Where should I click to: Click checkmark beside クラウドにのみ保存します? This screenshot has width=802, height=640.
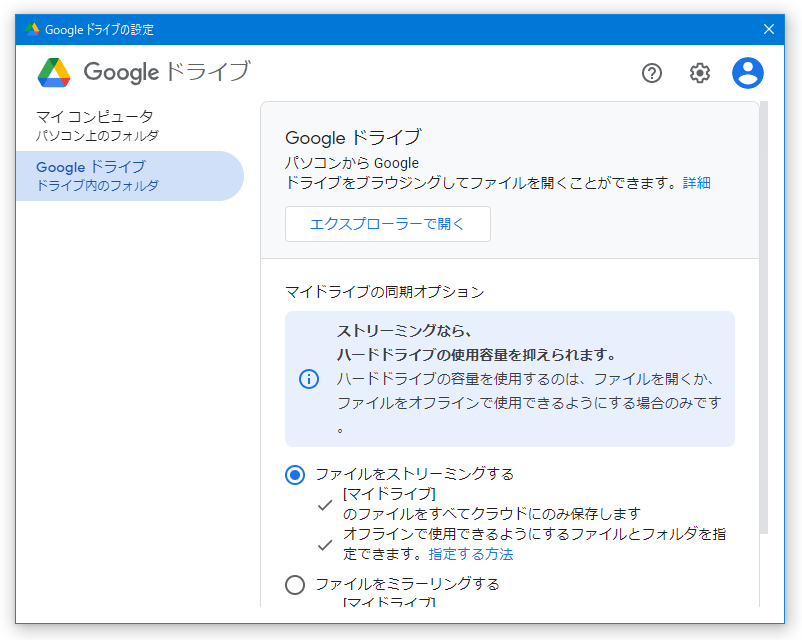tap(325, 505)
